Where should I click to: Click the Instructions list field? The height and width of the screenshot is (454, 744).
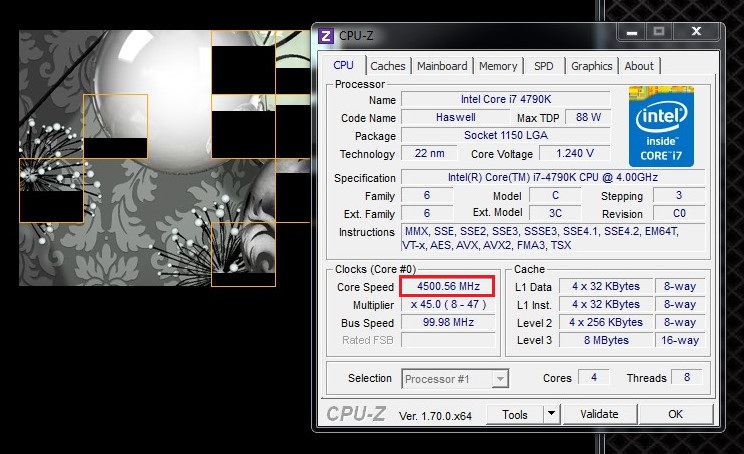(553, 238)
